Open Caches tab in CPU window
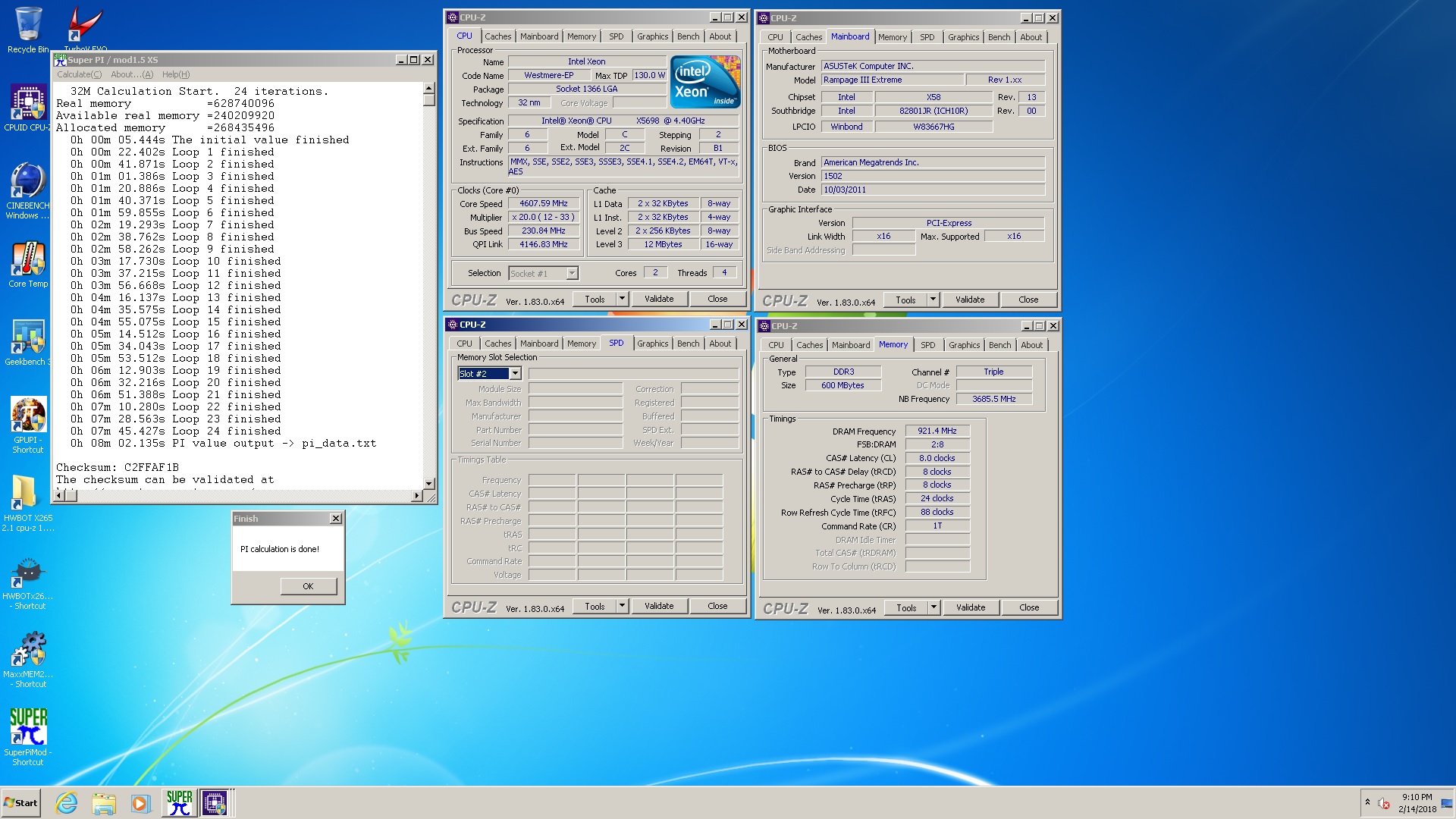 pyautogui.click(x=498, y=36)
